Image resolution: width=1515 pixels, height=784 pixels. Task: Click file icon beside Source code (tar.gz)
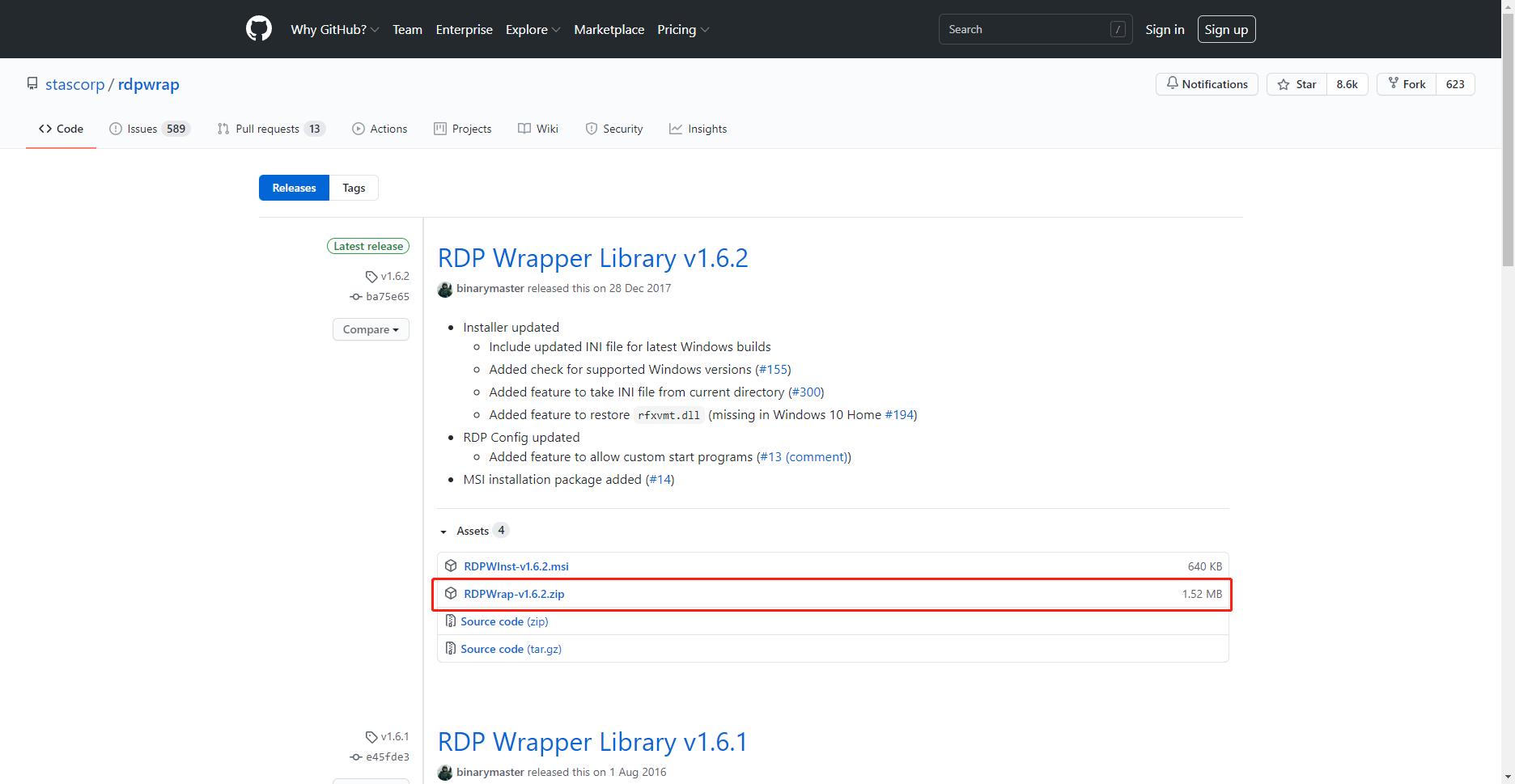(451, 649)
